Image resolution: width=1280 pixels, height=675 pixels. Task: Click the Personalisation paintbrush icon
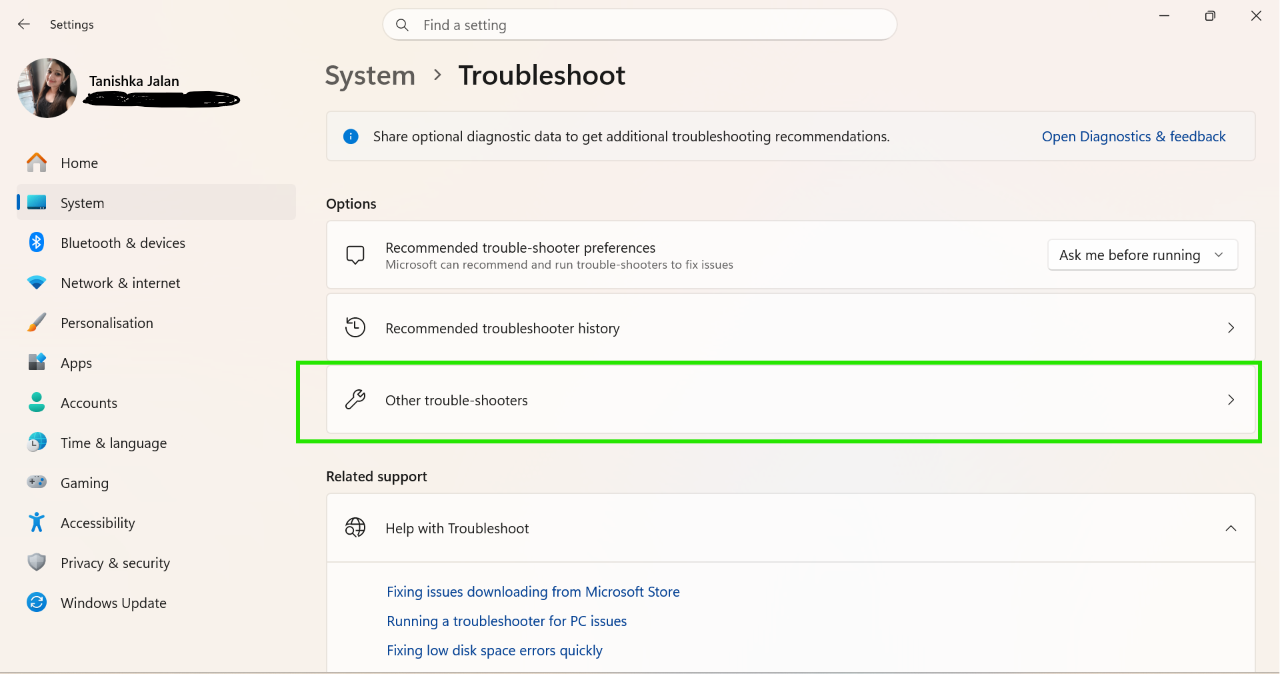(37, 323)
